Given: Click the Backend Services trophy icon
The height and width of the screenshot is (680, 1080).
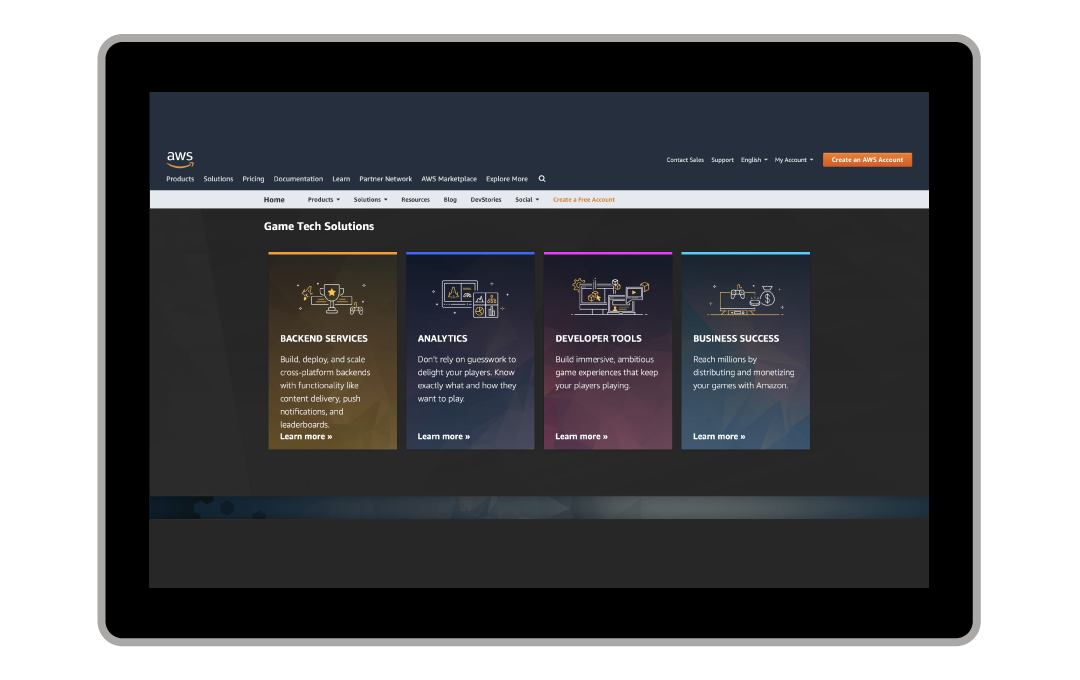Looking at the screenshot, I should point(332,299).
